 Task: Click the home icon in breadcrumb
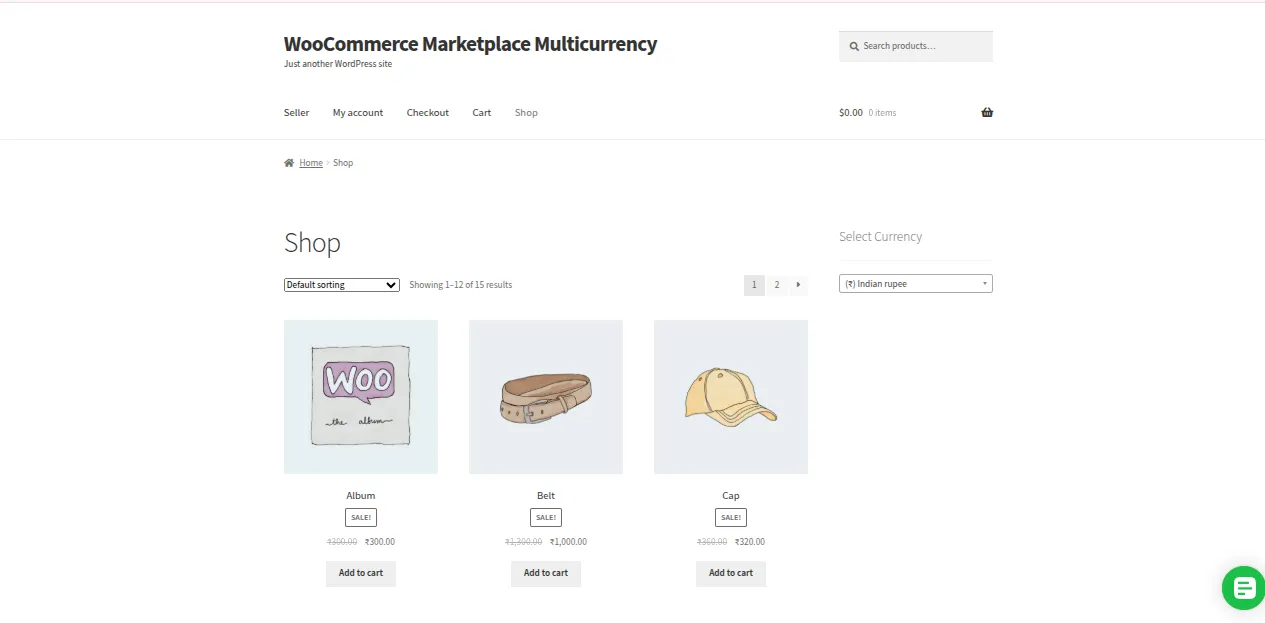[x=289, y=163]
